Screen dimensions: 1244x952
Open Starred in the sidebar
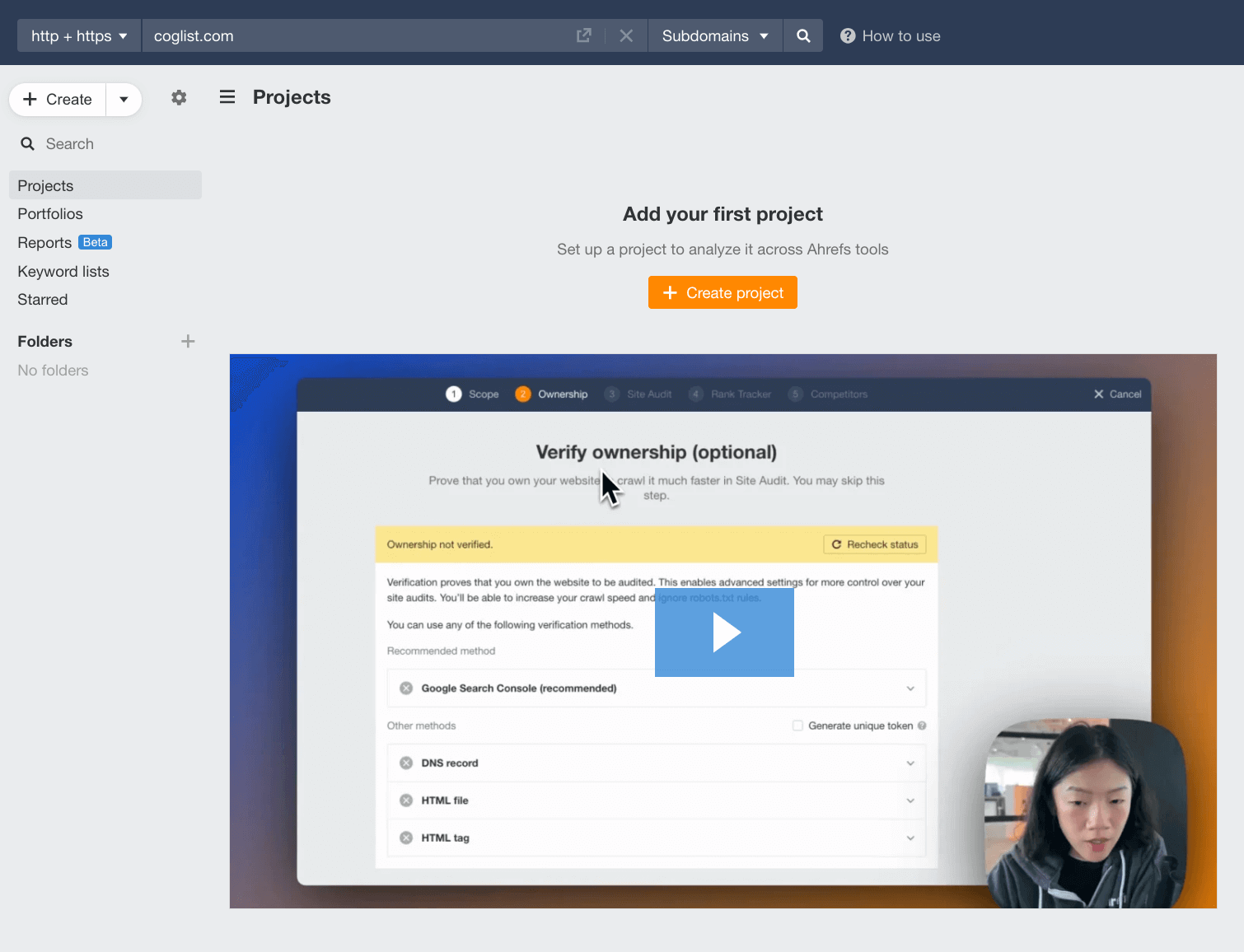click(43, 299)
